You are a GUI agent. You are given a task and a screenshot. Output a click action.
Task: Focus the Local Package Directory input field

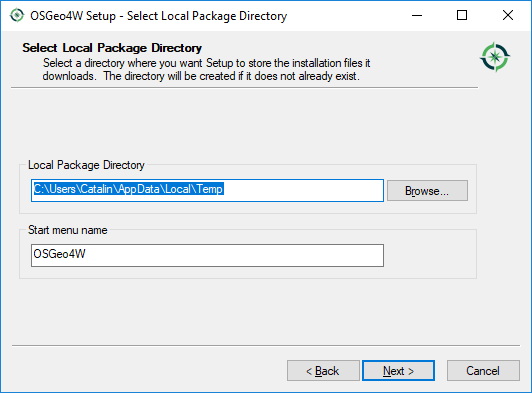coord(207,190)
